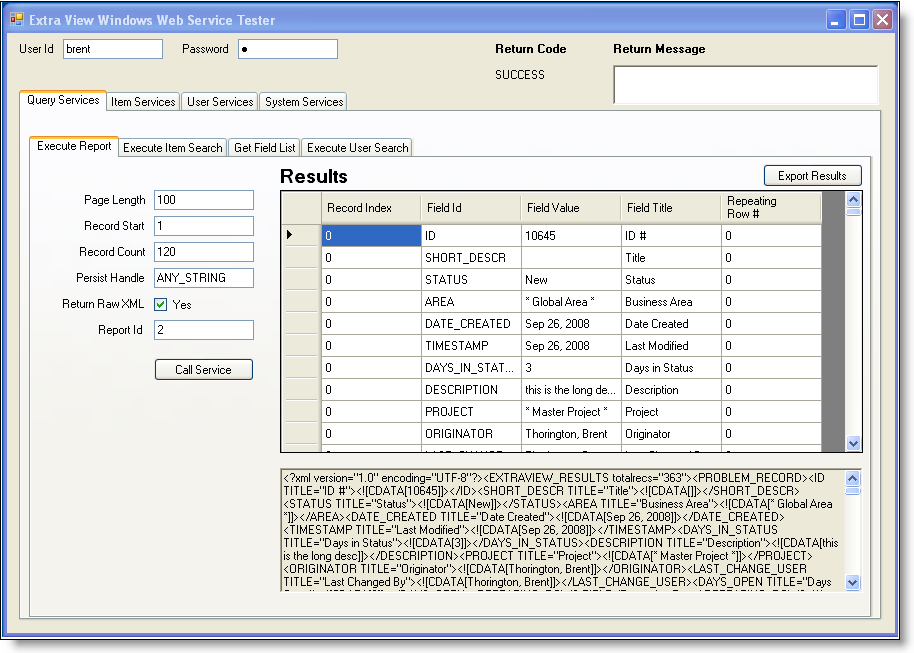Select the "Originator" field title cell

click(x=671, y=434)
